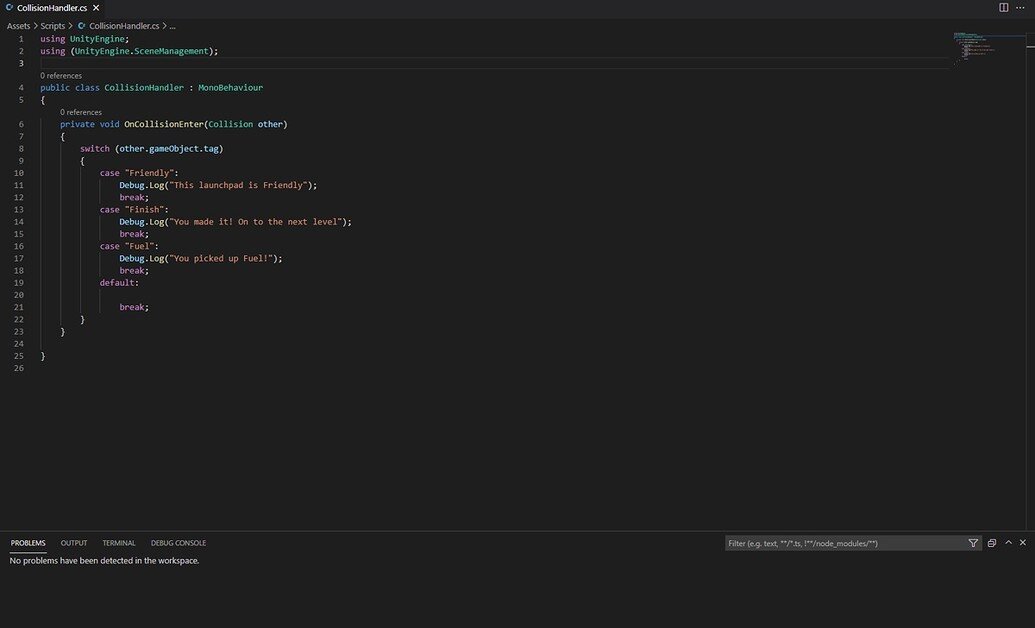Open the Debug Console tab
This screenshot has height=628, width=1035.
coord(178,543)
